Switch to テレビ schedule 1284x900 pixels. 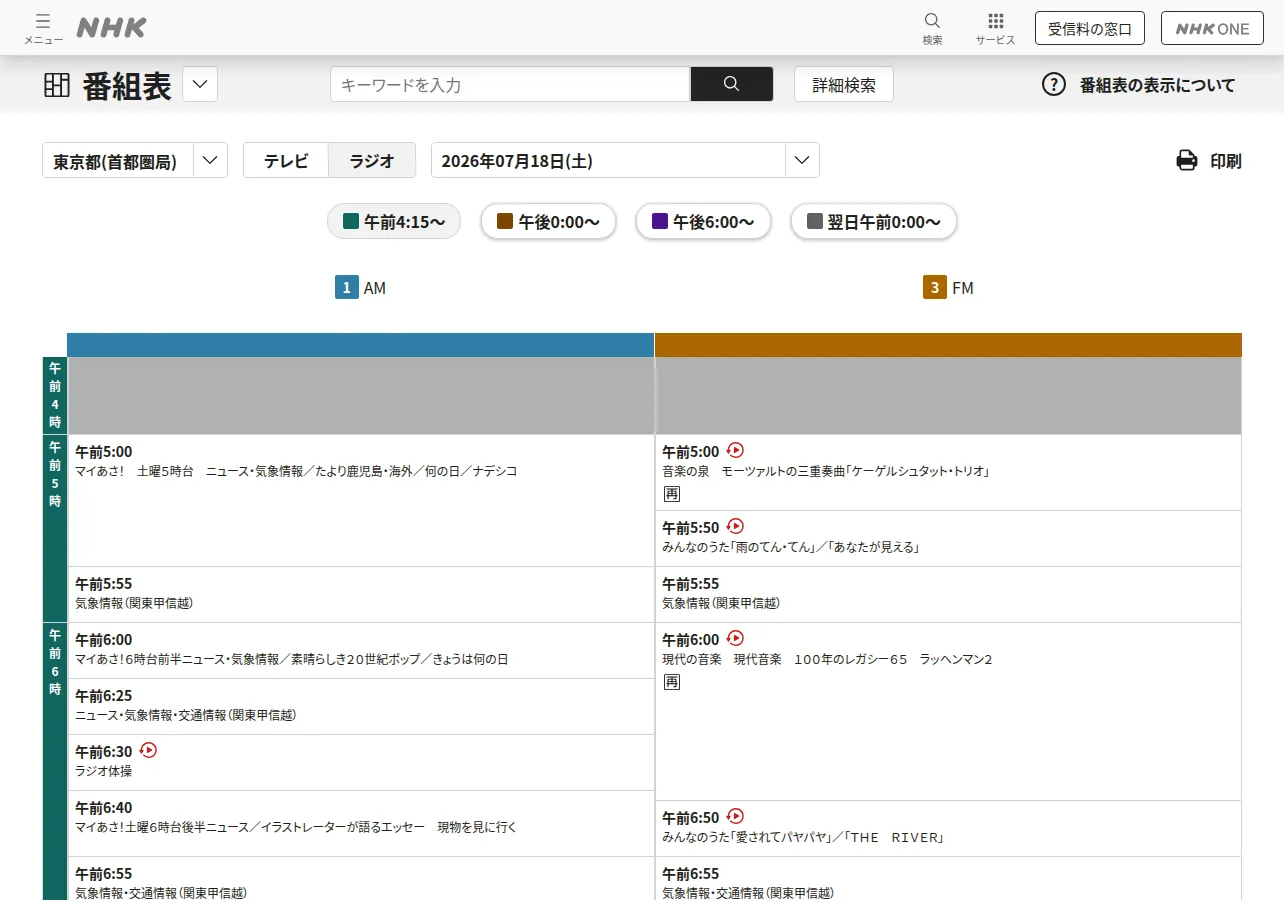coord(286,160)
